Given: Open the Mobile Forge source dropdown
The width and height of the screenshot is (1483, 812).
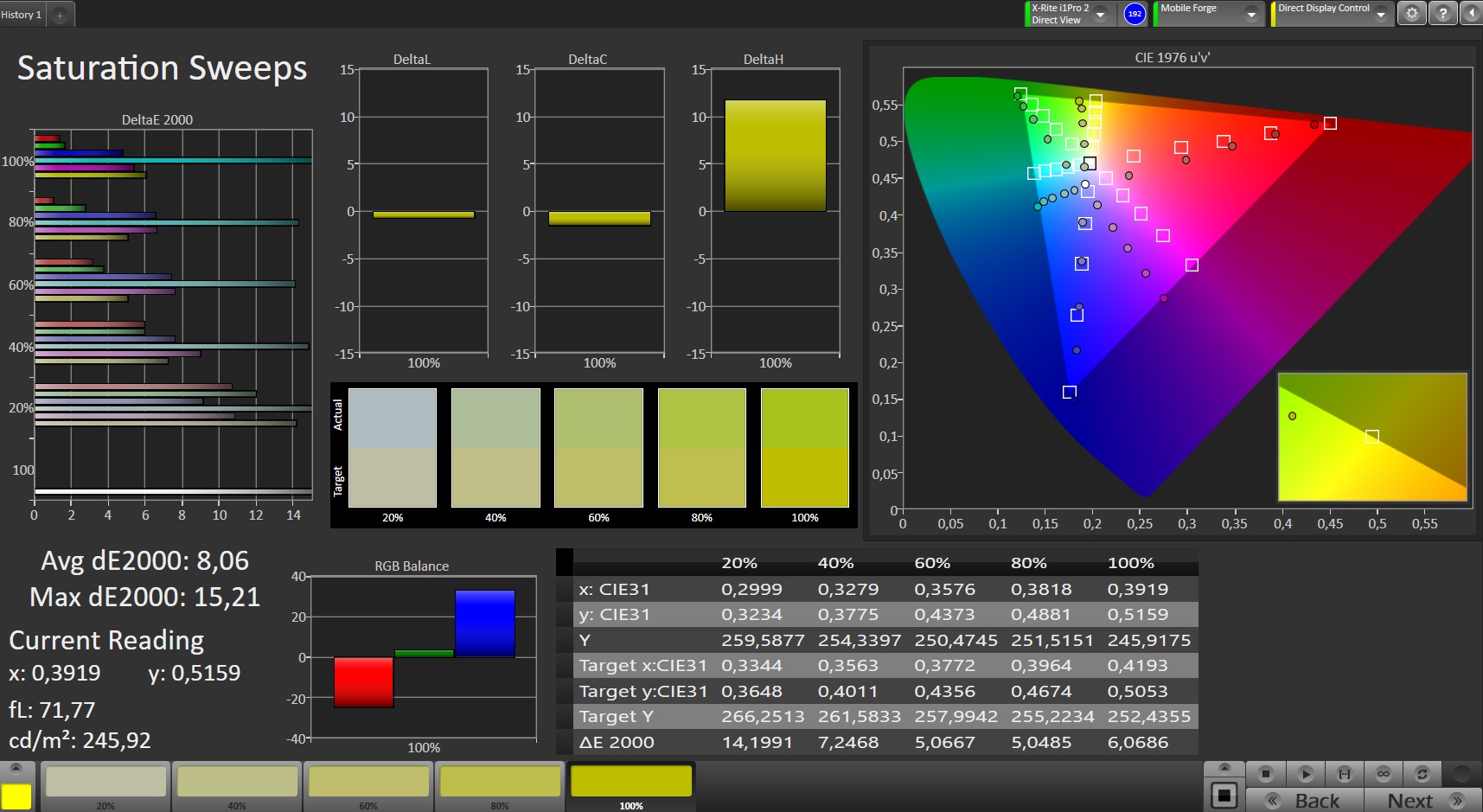Looking at the screenshot, I should pos(1250,15).
